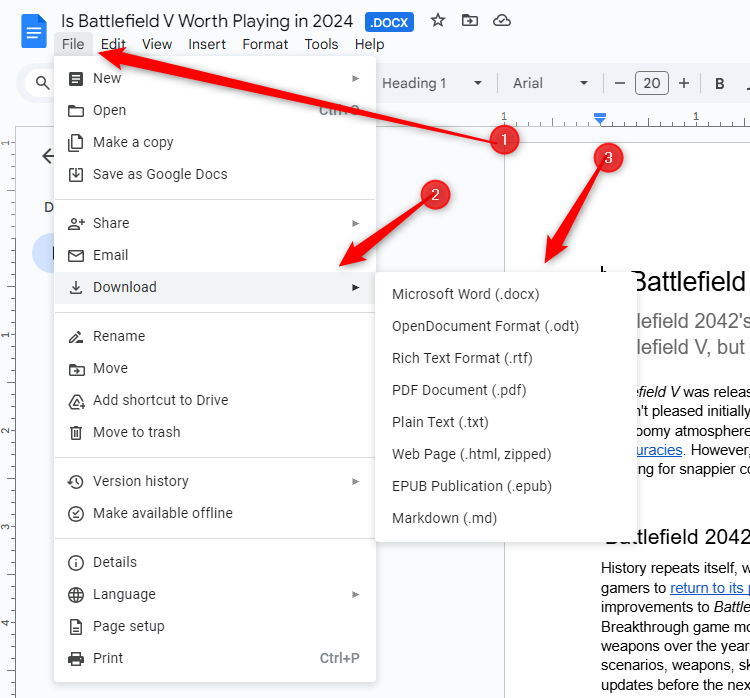The image size is (750, 698).
Task: Open document Details
Action: click(215, 562)
